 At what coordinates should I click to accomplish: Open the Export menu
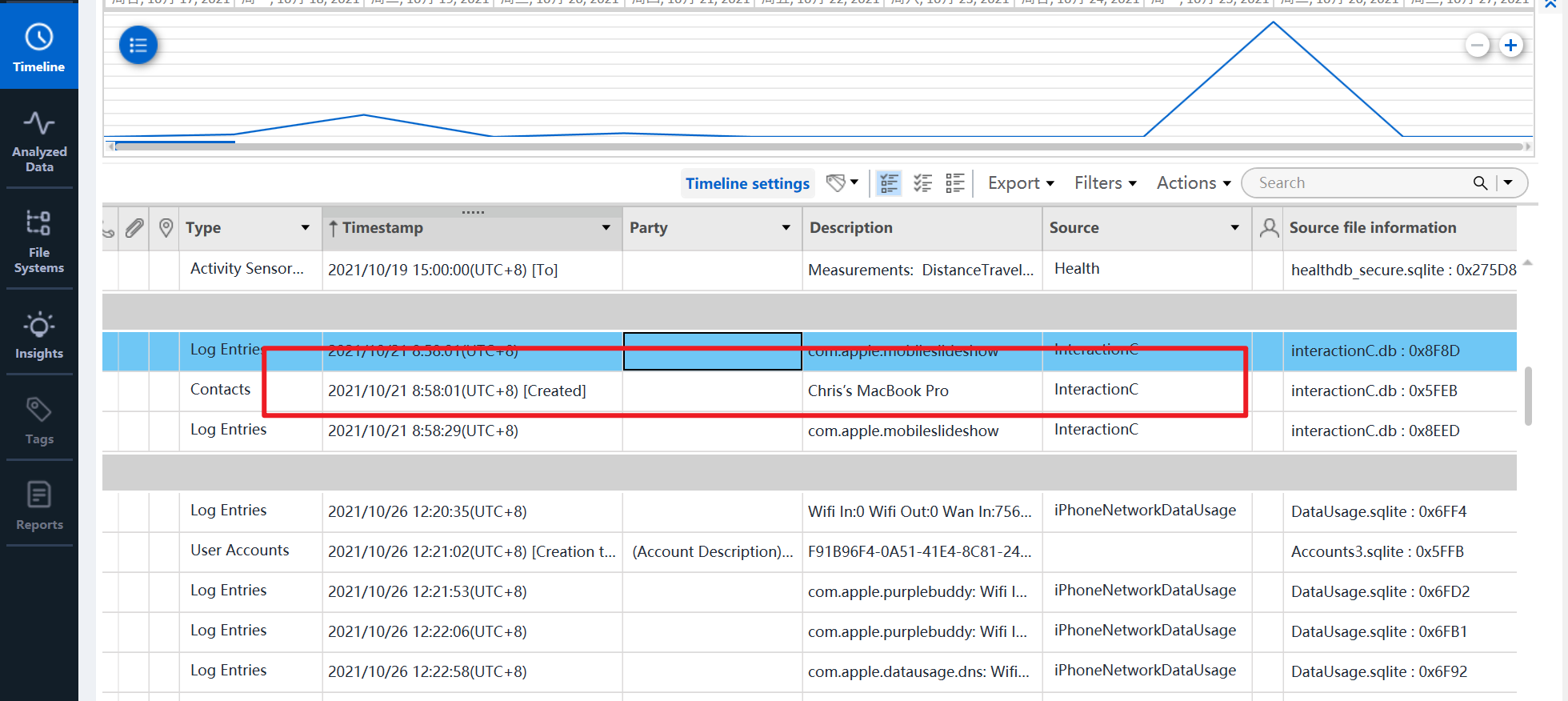pos(1021,183)
